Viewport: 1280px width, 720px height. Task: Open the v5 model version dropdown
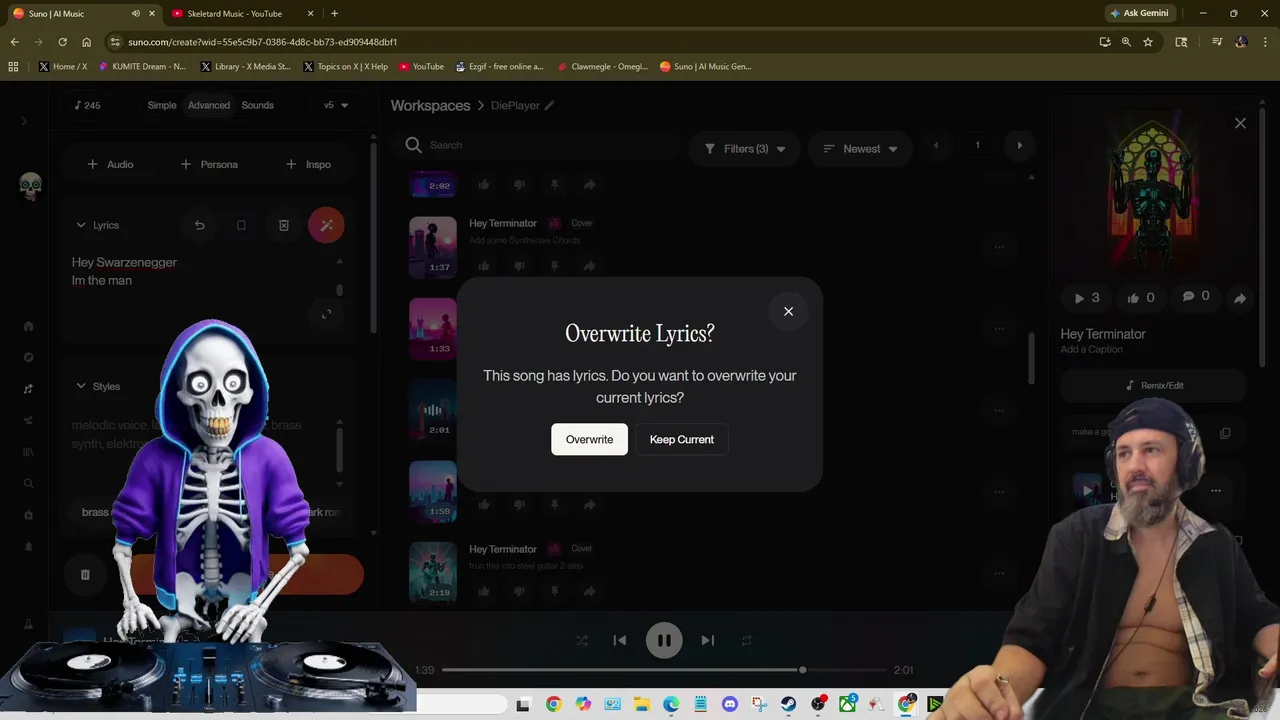336,105
